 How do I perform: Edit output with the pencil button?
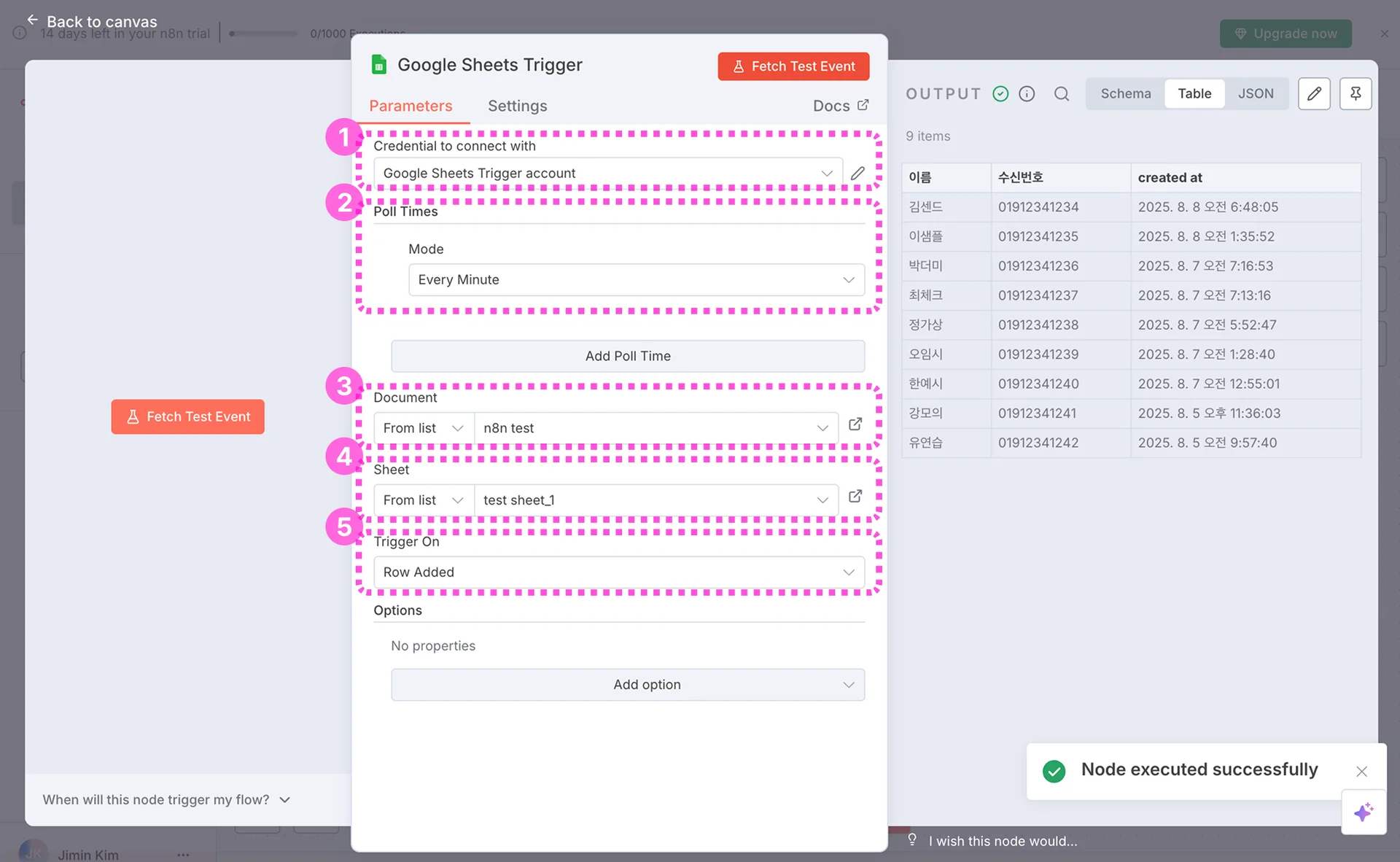point(1314,94)
